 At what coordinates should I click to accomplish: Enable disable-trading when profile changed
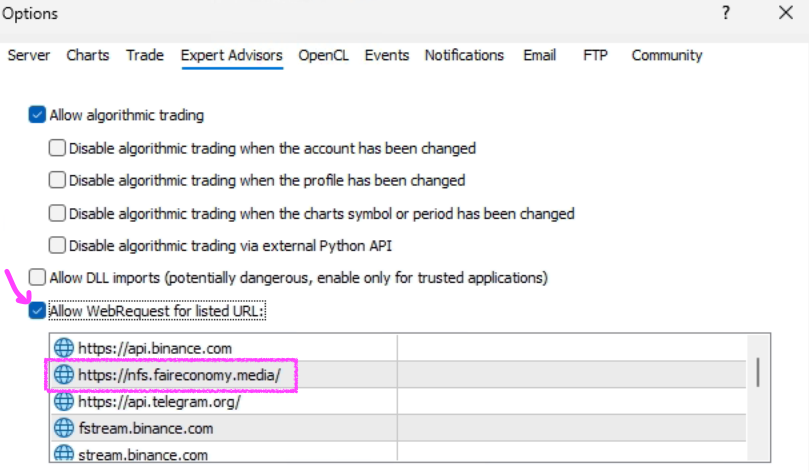[57, 181]
